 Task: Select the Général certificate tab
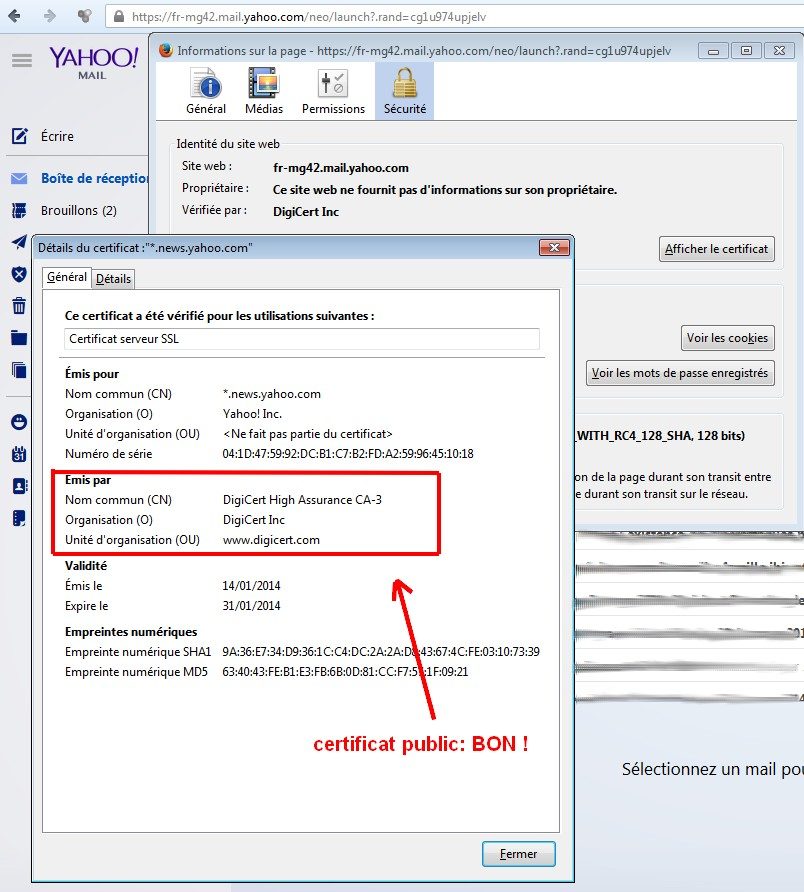67,277
